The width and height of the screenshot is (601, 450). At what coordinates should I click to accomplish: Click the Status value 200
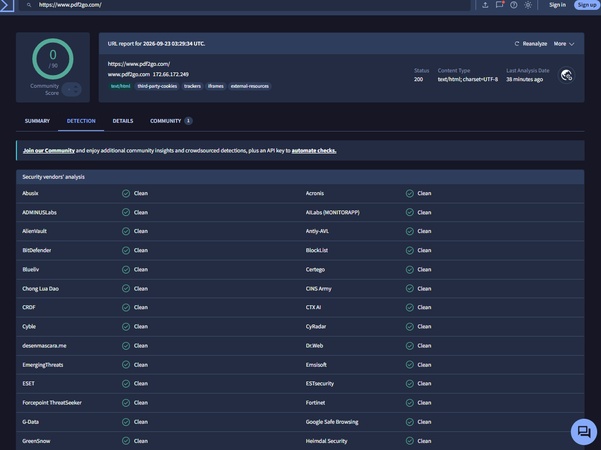(x=418, y=79)
